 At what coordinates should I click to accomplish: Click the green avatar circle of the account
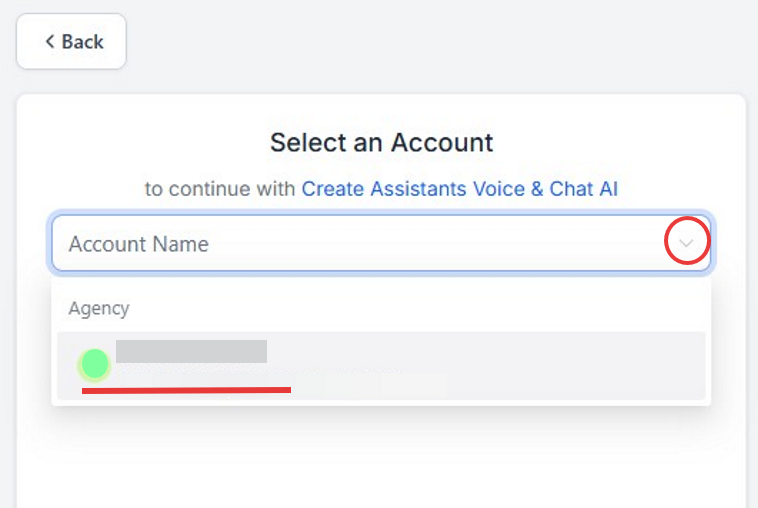point(94,365)
